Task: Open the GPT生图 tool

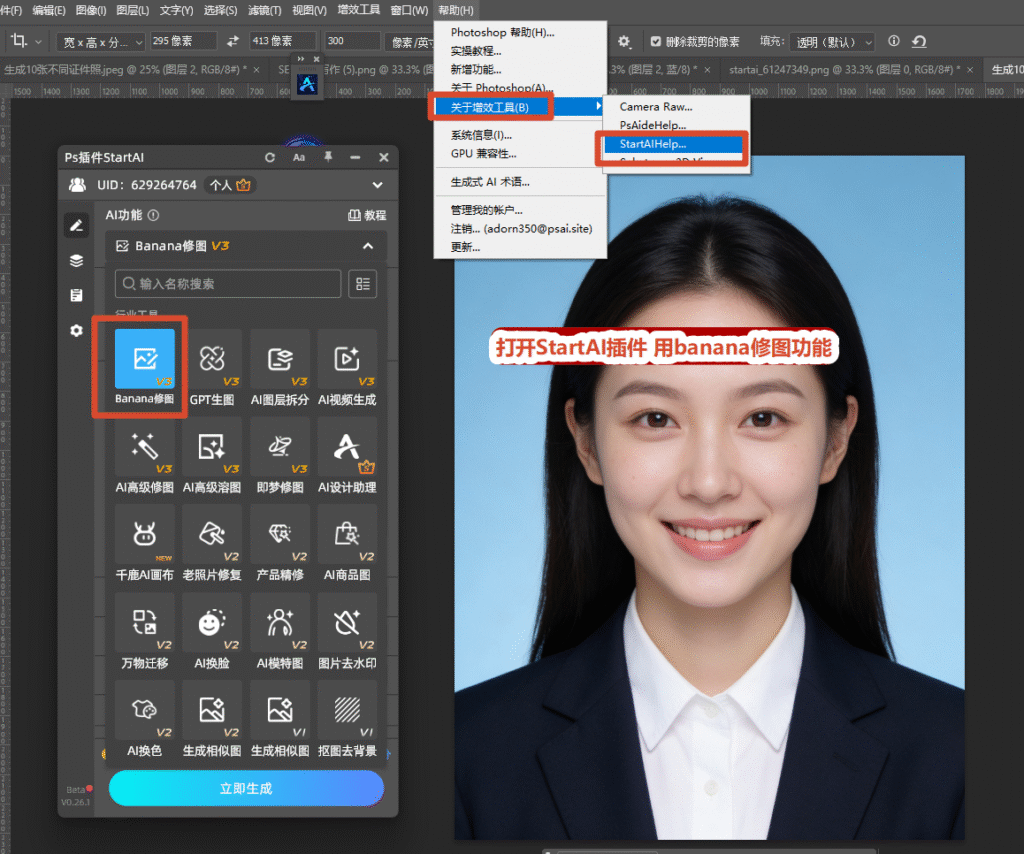Action: tap(212, 367)
